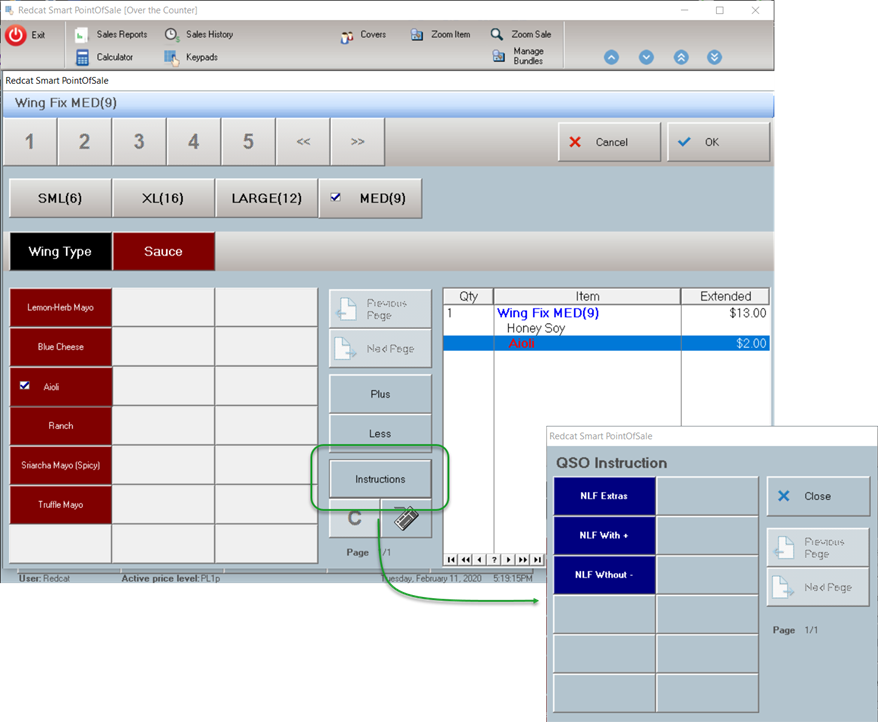
Task: Click the ? navigator button
Action: coord(494,559)
